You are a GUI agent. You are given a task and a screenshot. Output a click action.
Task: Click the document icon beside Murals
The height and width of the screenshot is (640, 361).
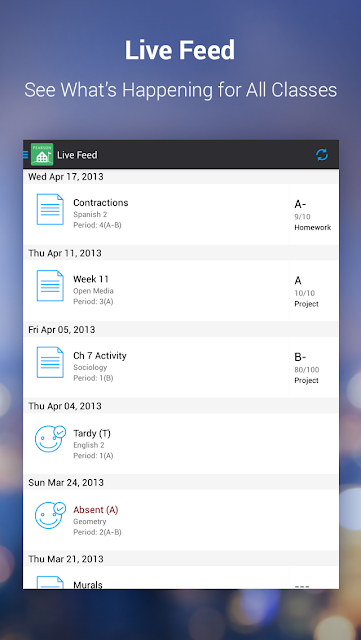(50, 582)
